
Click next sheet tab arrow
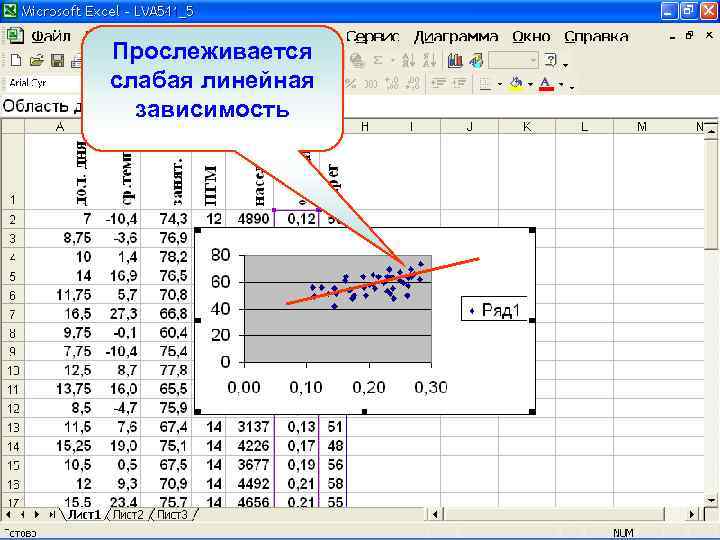click(x=37, y=514)
